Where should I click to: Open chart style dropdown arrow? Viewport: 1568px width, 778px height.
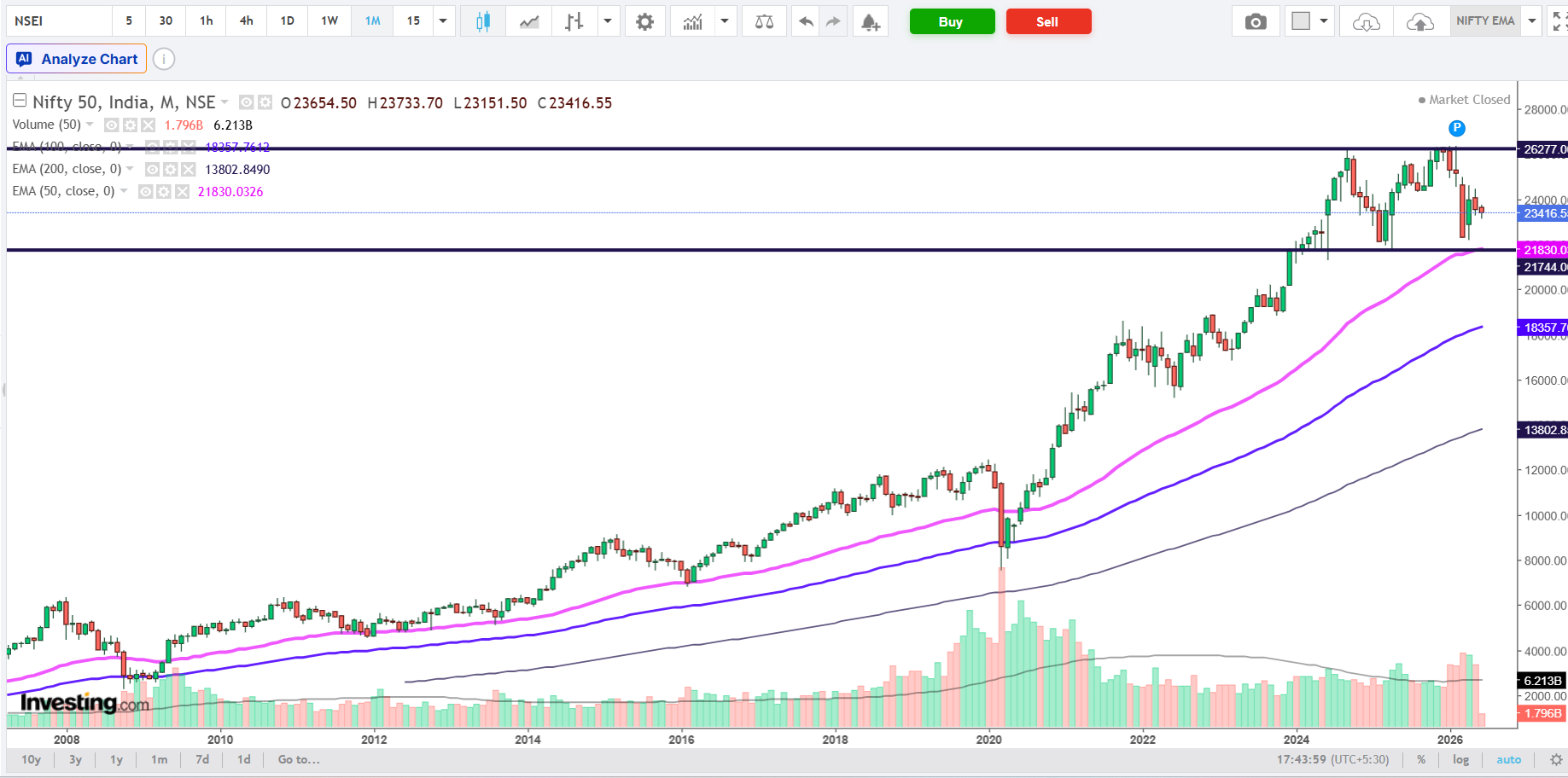coord(608,21)
